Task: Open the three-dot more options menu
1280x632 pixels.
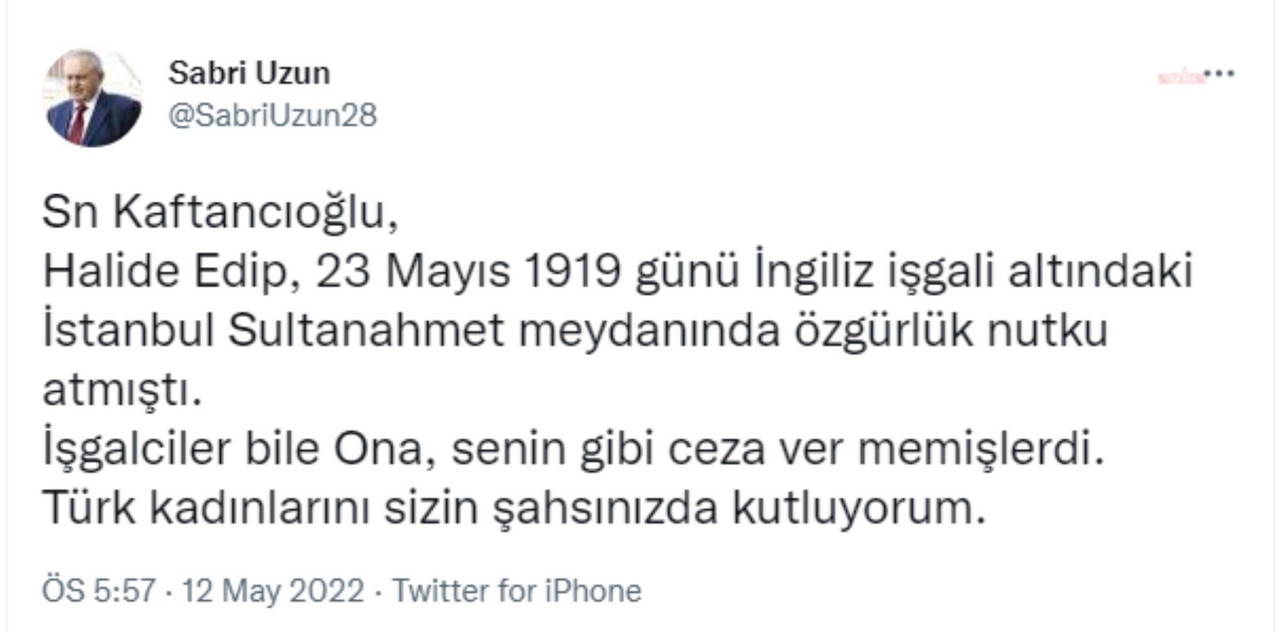Action: pos(1219,75)
